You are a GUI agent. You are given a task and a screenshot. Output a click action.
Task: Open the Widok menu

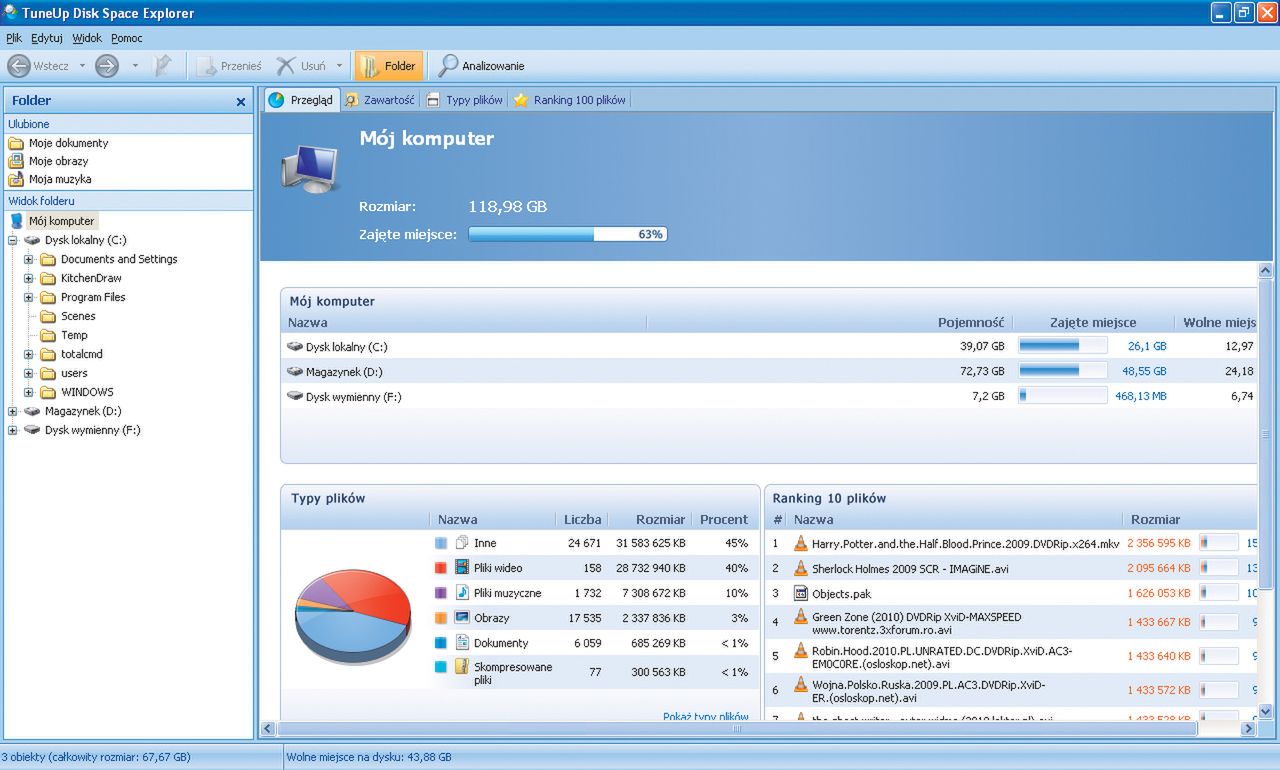pos(87,38)
